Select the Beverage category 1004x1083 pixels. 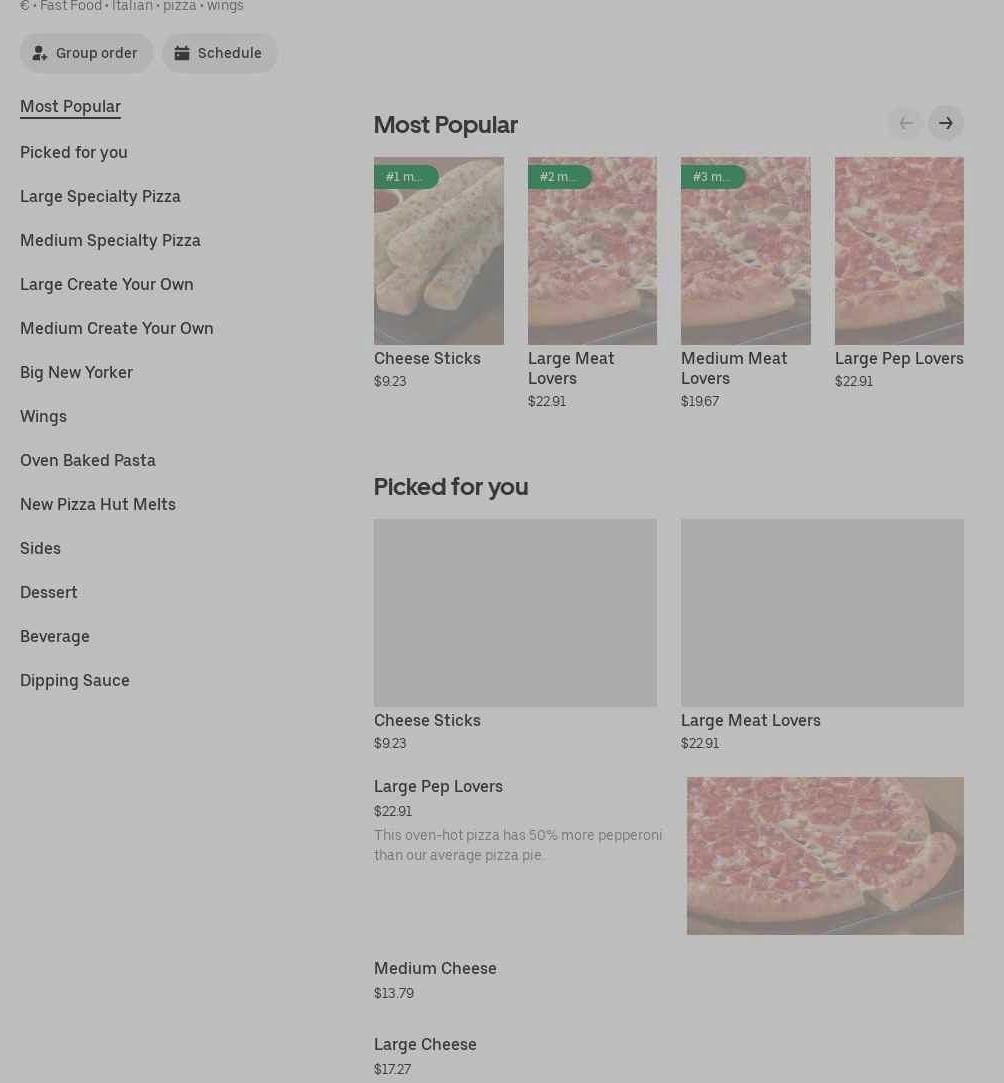55,636
